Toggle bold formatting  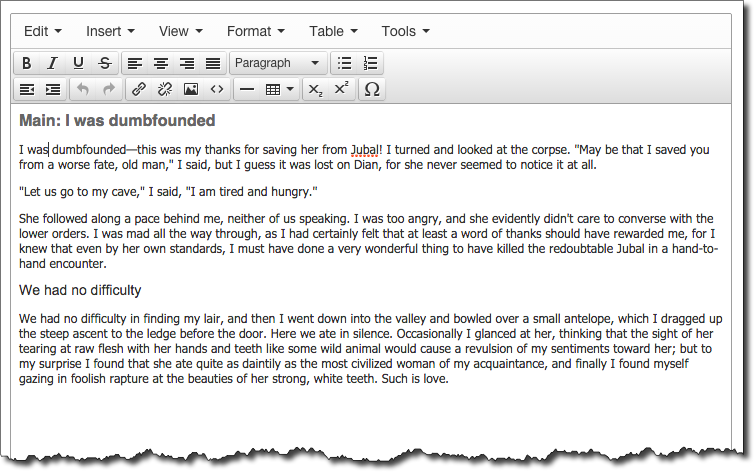click(x=27, y=63)
